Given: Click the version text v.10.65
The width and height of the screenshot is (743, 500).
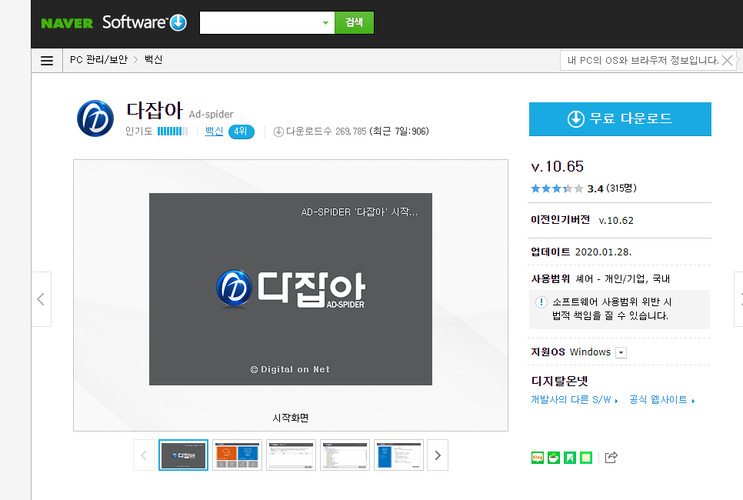Looking at the screenshot, I should click(557, 167).
